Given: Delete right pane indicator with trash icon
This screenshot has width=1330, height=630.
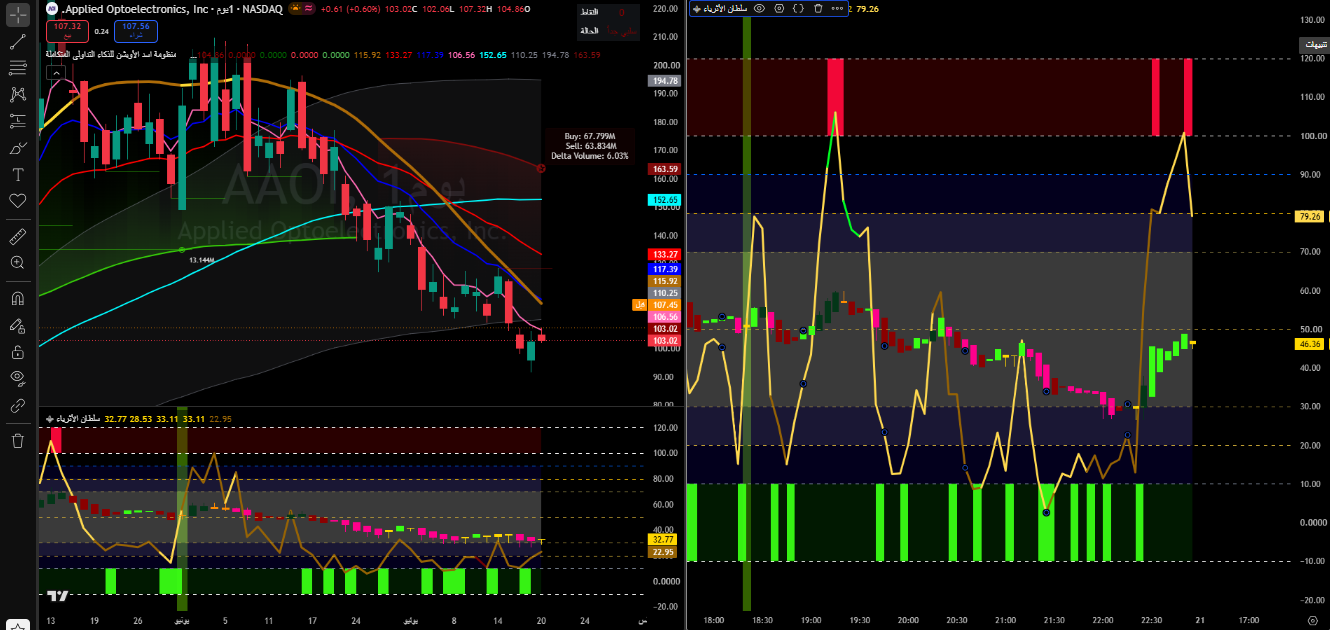Looking at the screenshot, I should coord(818,8).
